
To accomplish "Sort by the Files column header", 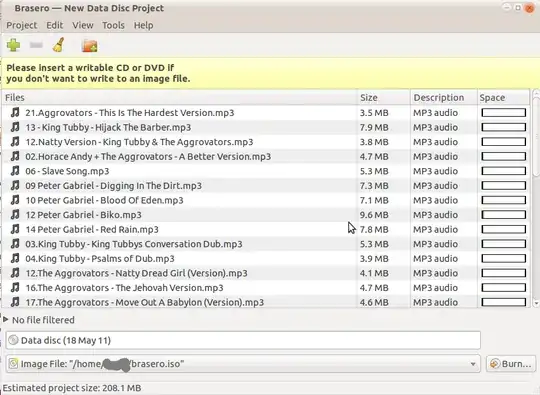I will coord(179,97).
